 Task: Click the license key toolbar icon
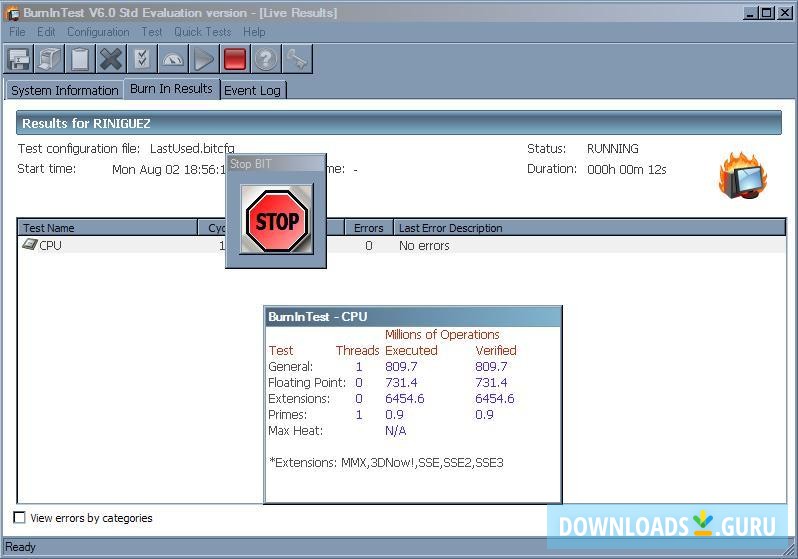tap(297, 59)
